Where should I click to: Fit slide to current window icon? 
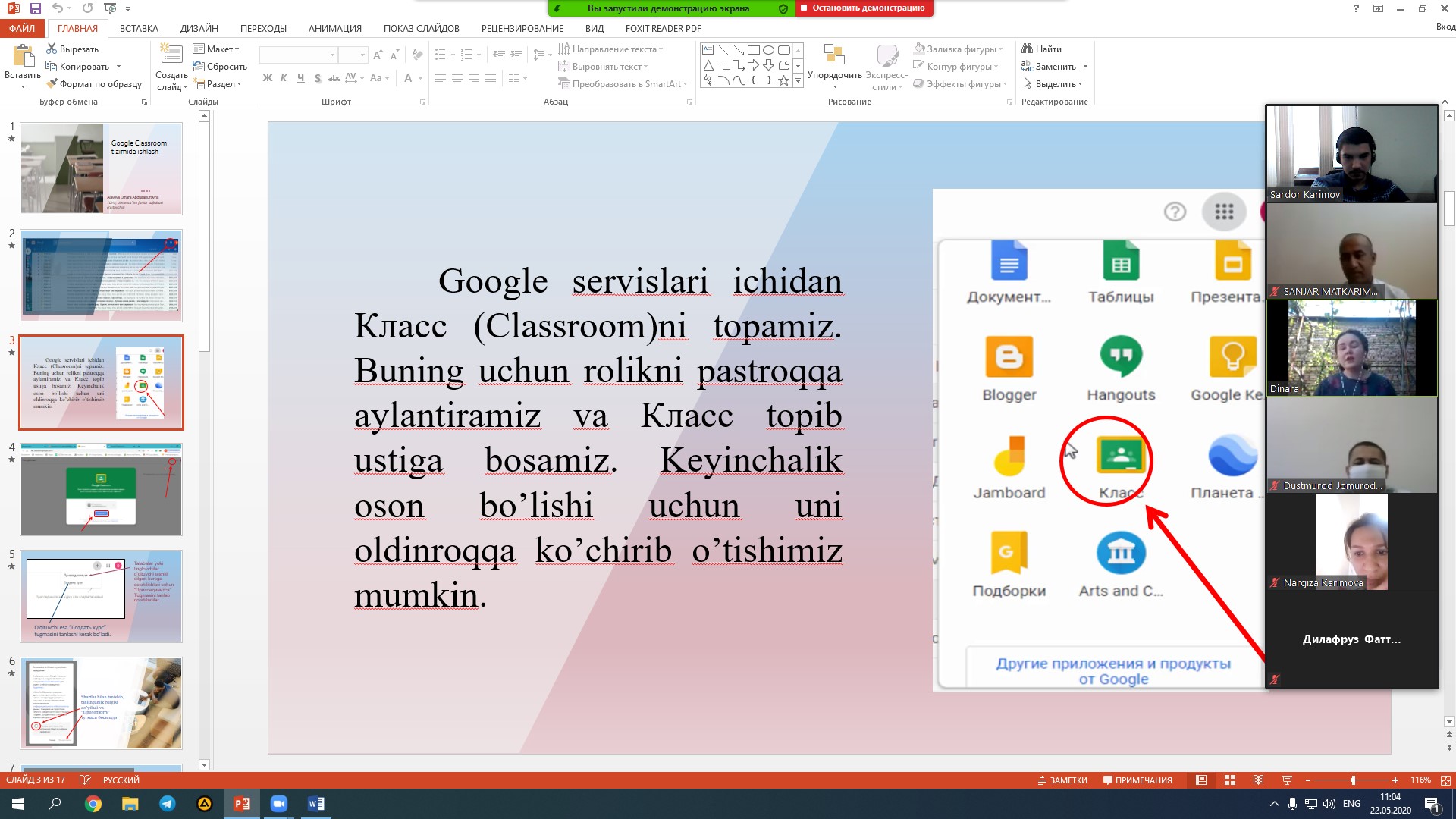coord(1445,780)
